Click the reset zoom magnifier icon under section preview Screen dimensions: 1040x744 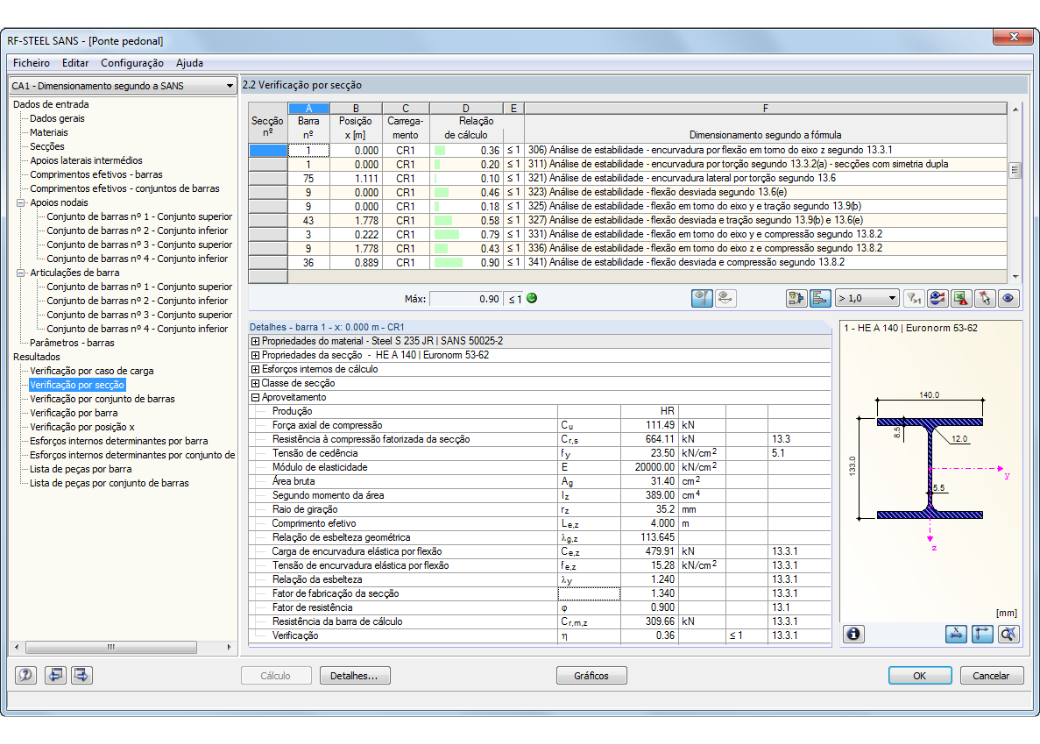point(1009,635)
